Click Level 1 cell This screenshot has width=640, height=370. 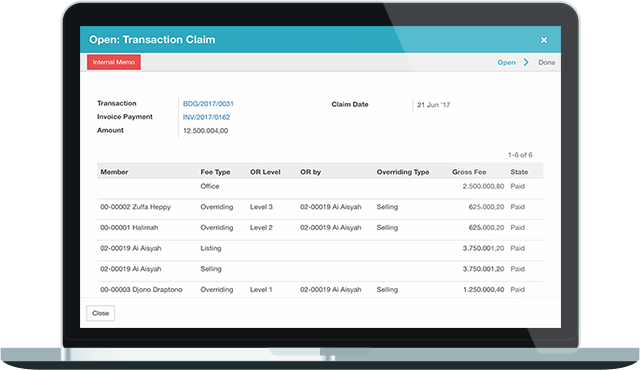pyautogui.click(x=261, y=290)
